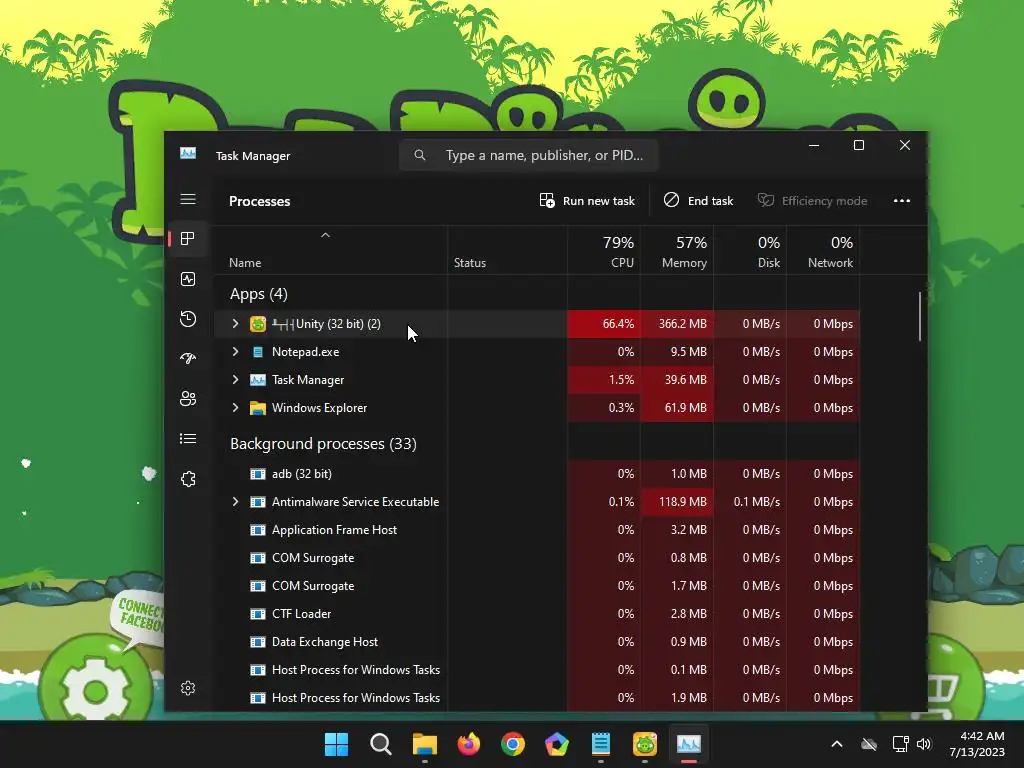This screenshot has height=768, width=1024.
Task: Sort by Disk column header
Action: tap(750, 251)
